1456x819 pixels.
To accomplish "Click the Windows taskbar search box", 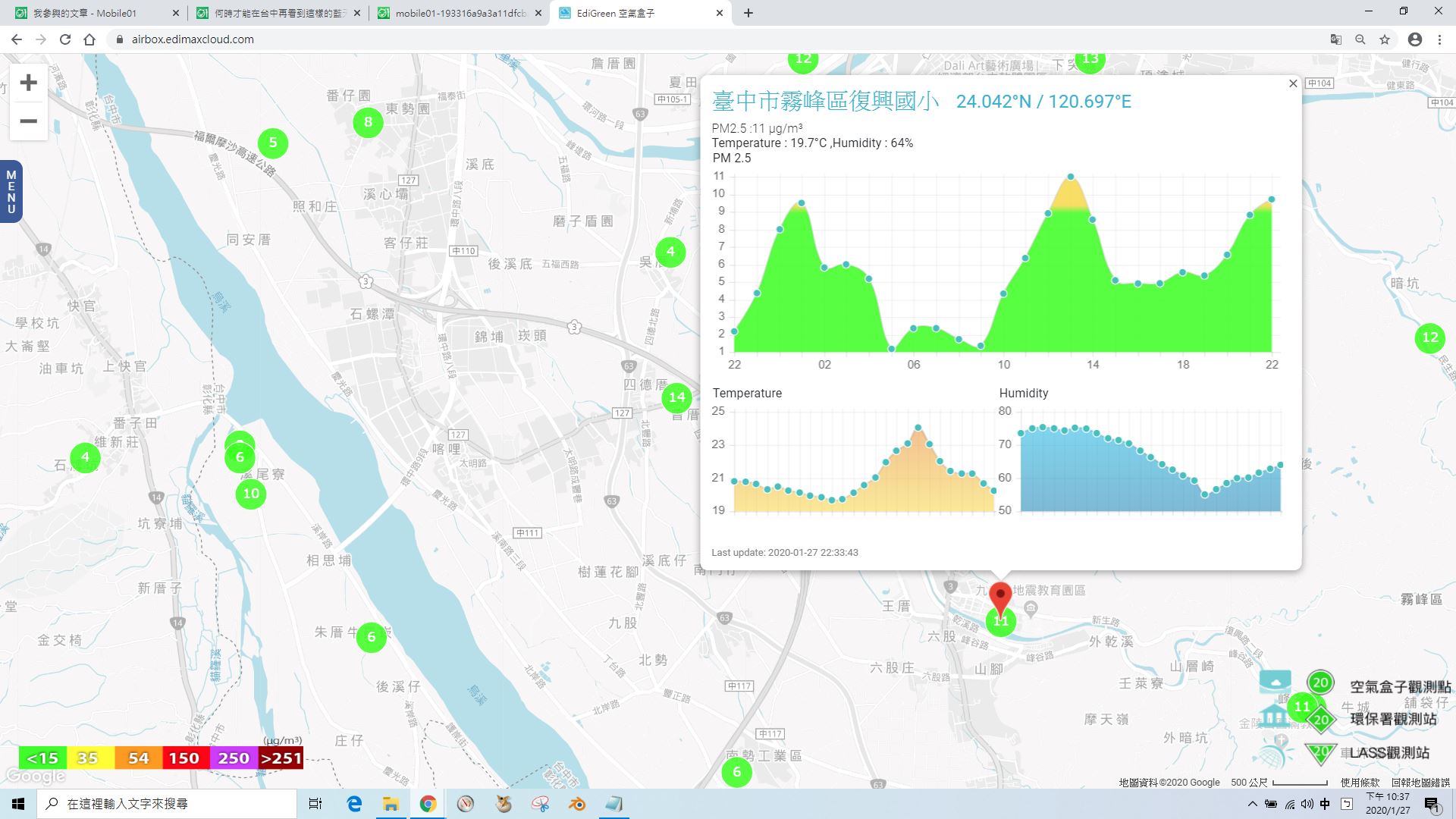I will tap(167, 804).
